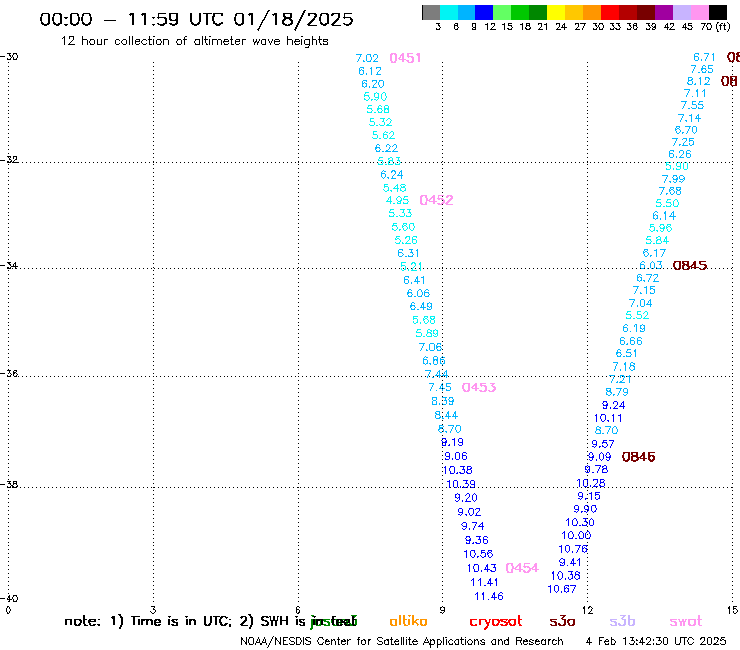
Task: Click the subtitle about altimeter wave heights
Action: pos(194,41)
